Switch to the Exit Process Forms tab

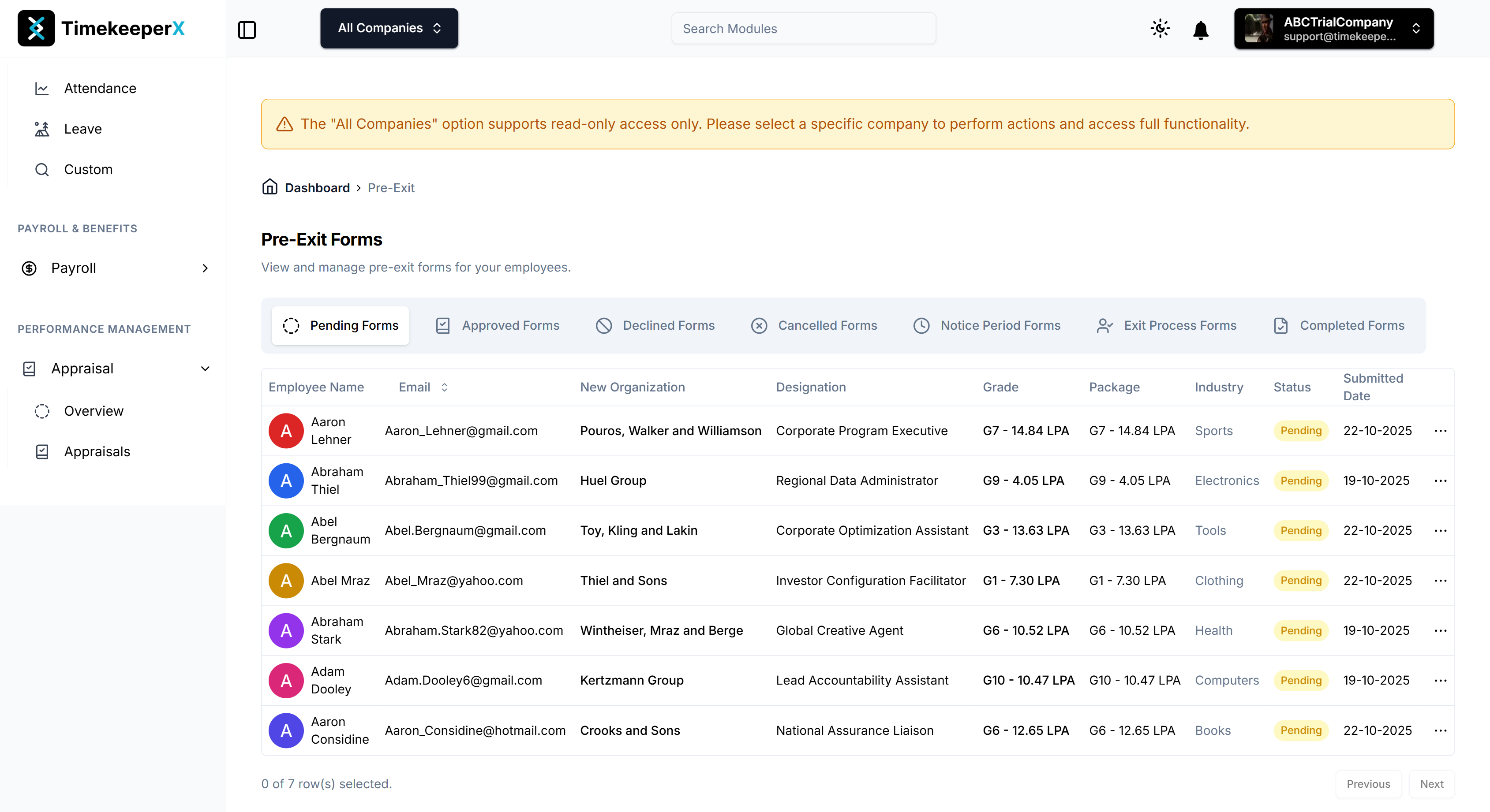tap(1166, 325)
